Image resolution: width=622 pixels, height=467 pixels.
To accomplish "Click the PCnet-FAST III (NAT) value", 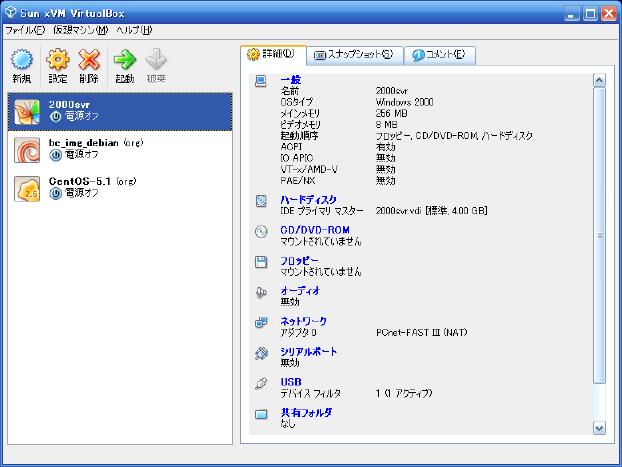I will [421, 332].
